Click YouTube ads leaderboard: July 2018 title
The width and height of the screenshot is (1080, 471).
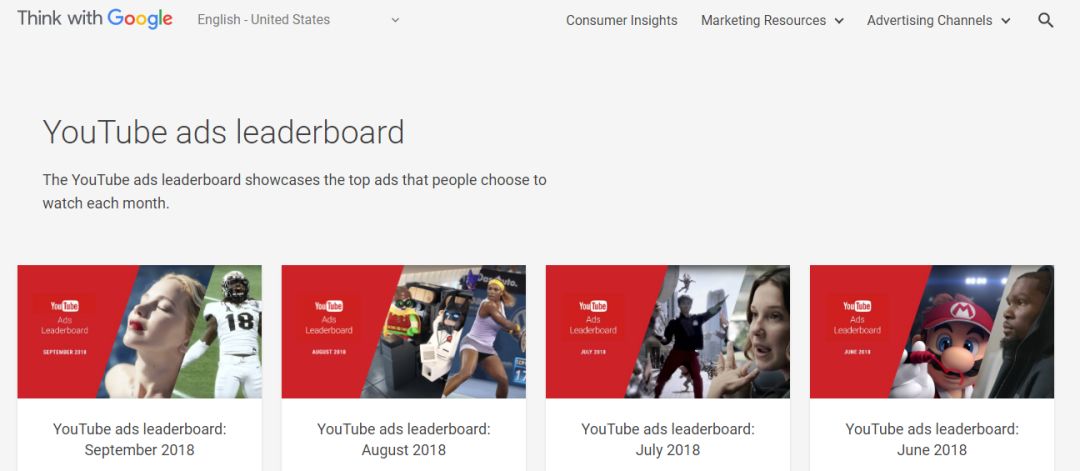667,439
